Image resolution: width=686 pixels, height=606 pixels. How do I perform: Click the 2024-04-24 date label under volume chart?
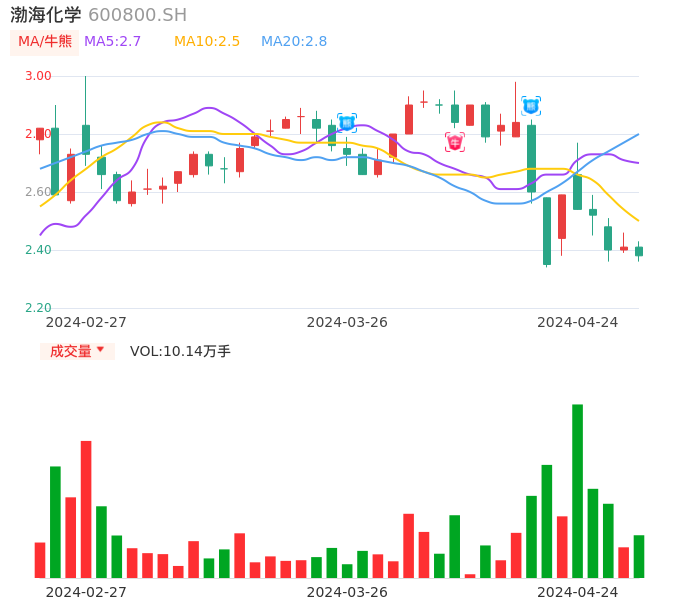click(x=578, y=592)
